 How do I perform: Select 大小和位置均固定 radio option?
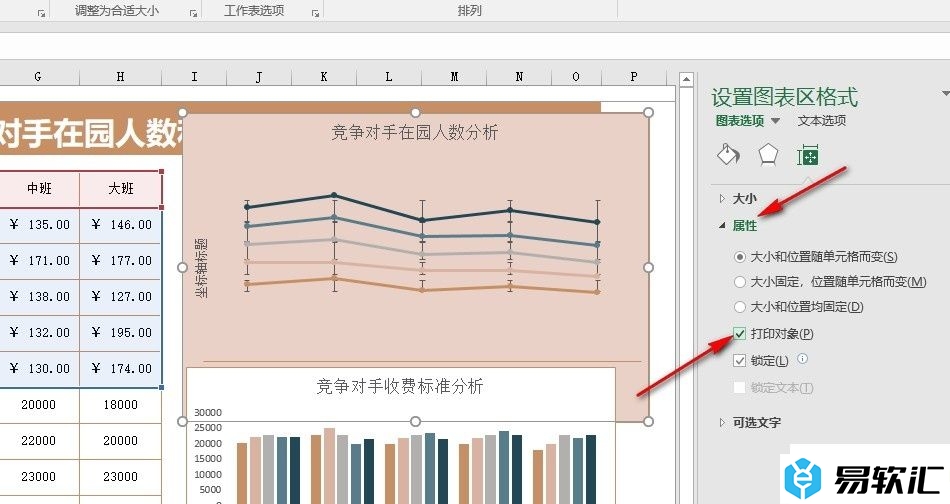739,307
